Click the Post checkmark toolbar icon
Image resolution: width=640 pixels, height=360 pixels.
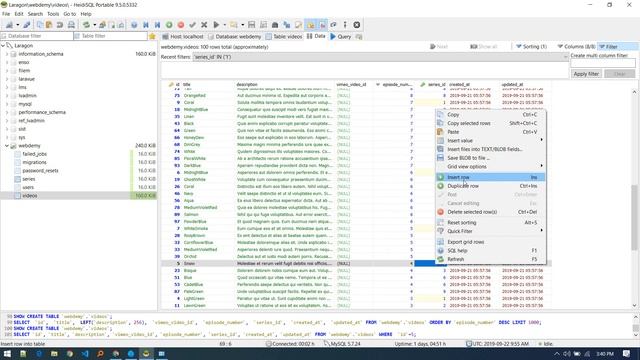pyautogui.click(x=192, y=25)
